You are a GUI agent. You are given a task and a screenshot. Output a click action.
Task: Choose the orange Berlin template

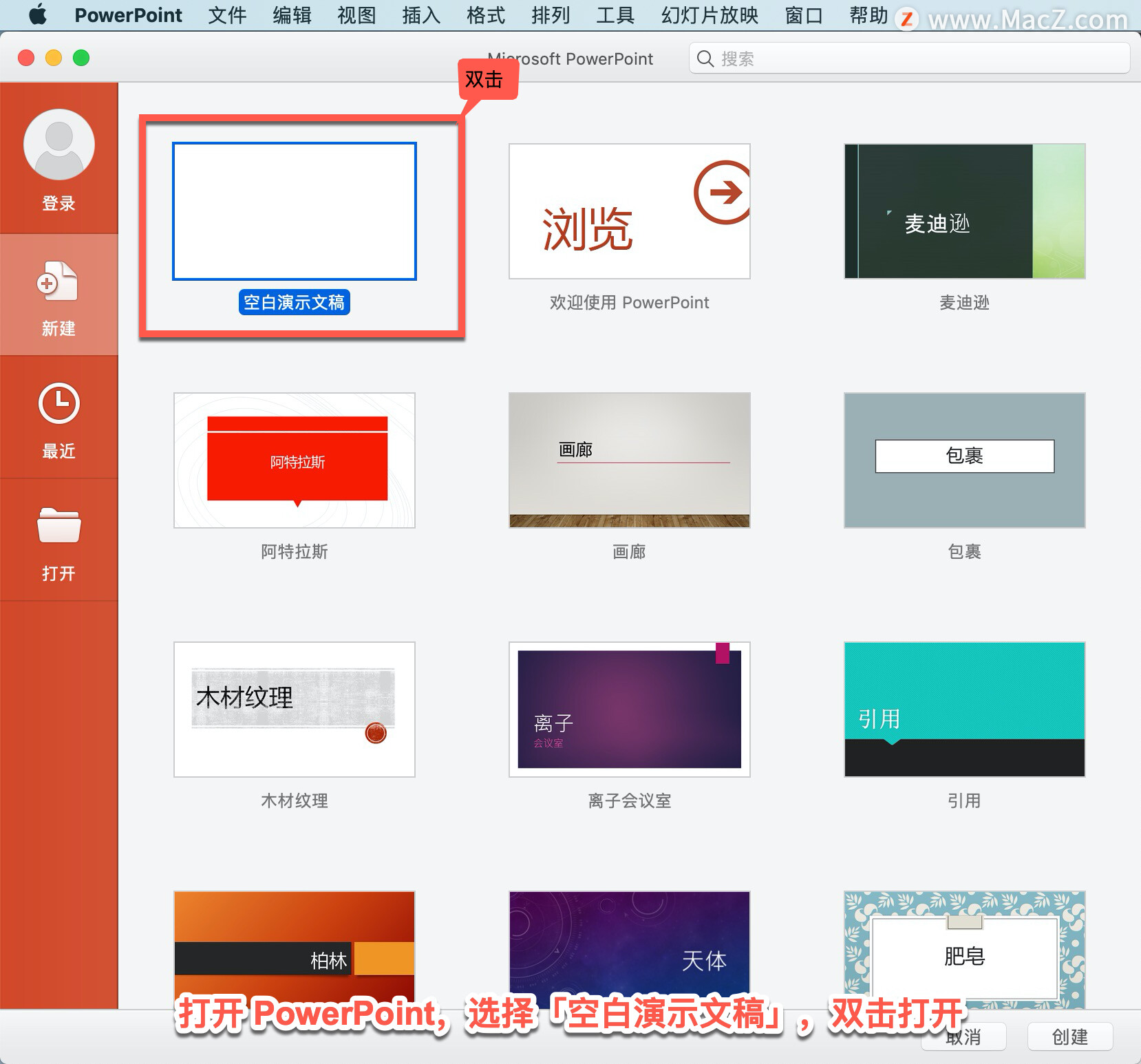[295, 950]
